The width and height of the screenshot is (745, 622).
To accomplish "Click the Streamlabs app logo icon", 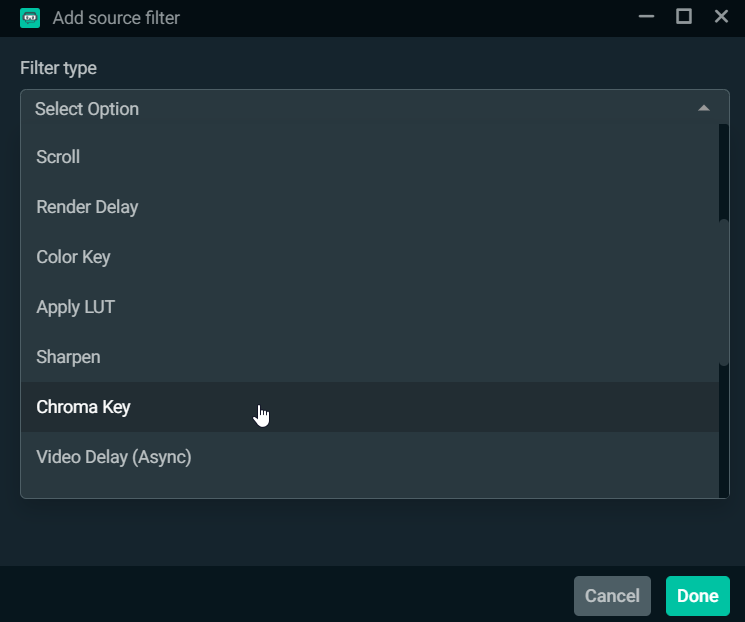I will 30,18.
